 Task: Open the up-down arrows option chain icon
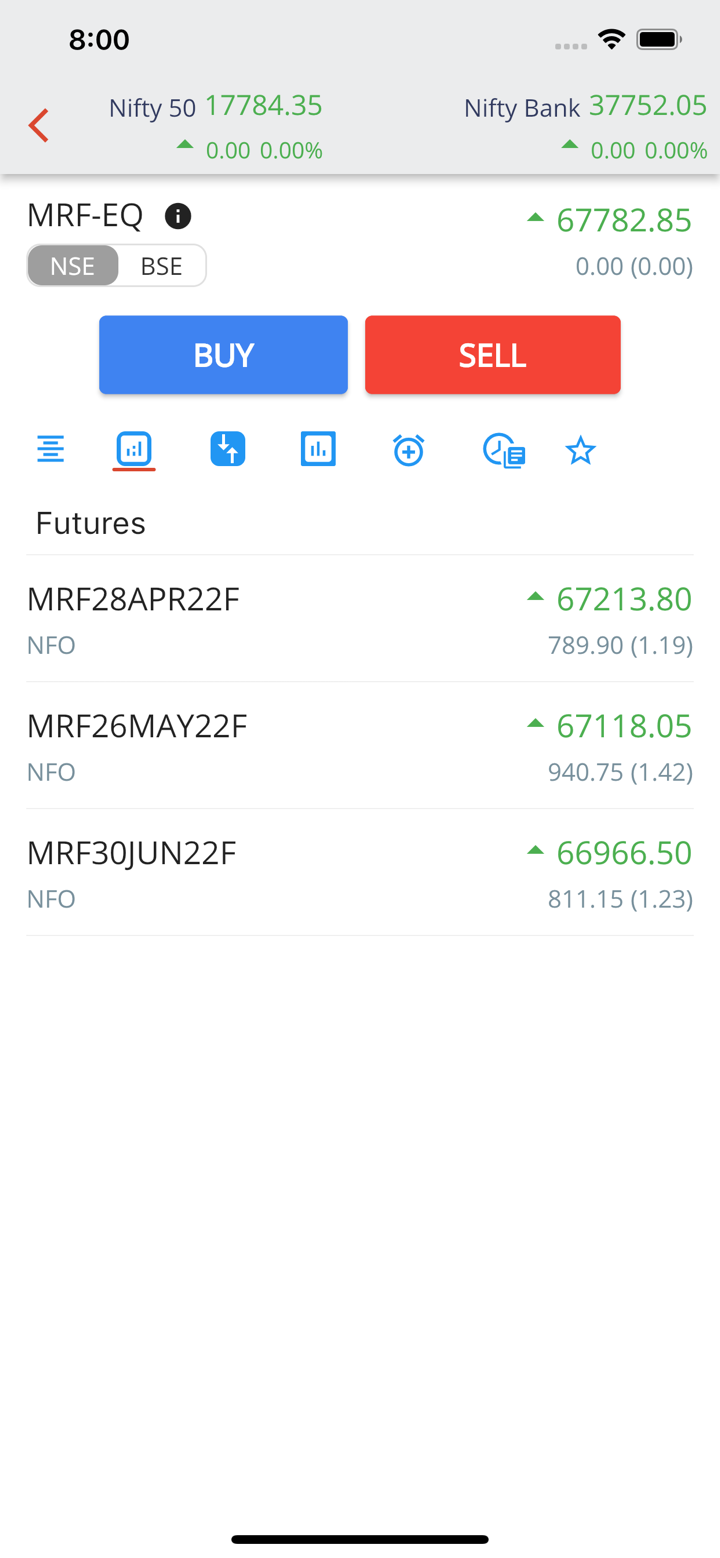click(x=228, y=449)
